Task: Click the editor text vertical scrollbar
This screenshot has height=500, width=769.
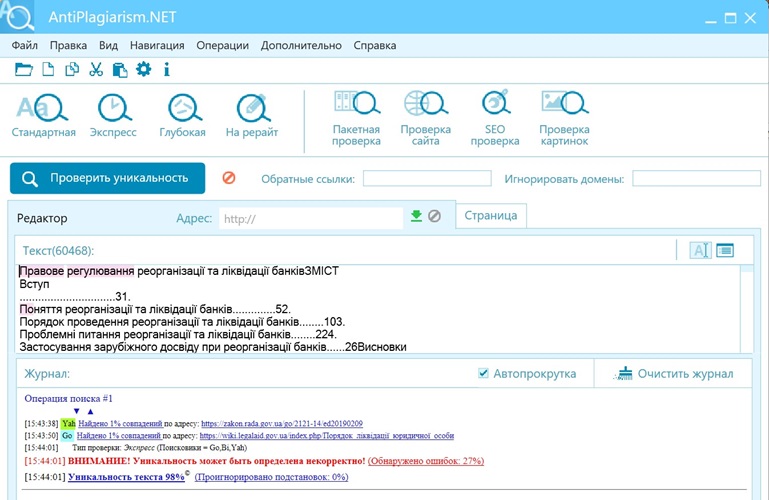Action: [746, 308]
